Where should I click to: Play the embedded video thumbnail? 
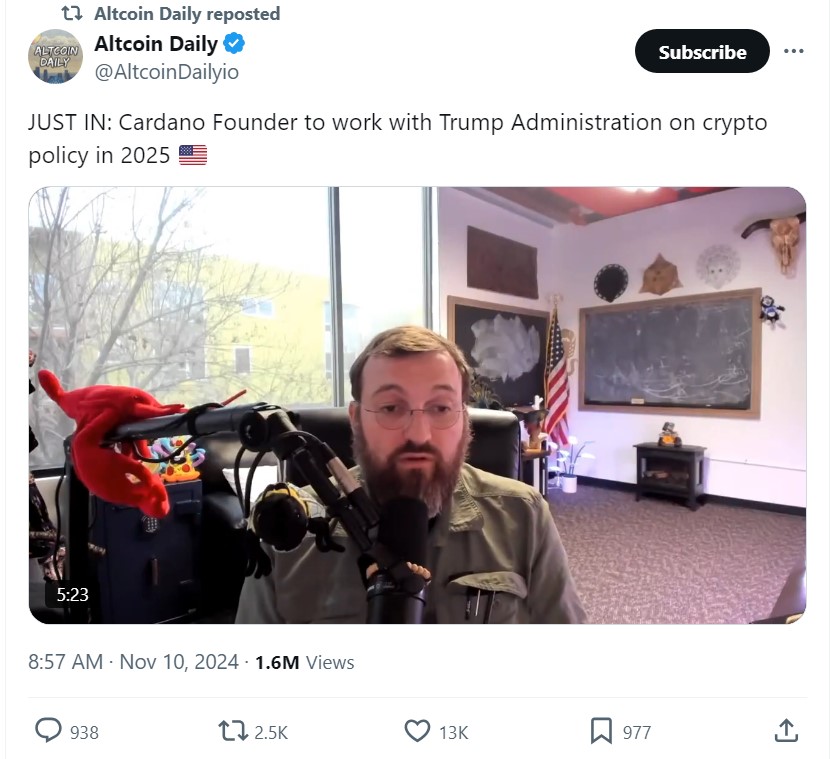pos(417,405)
